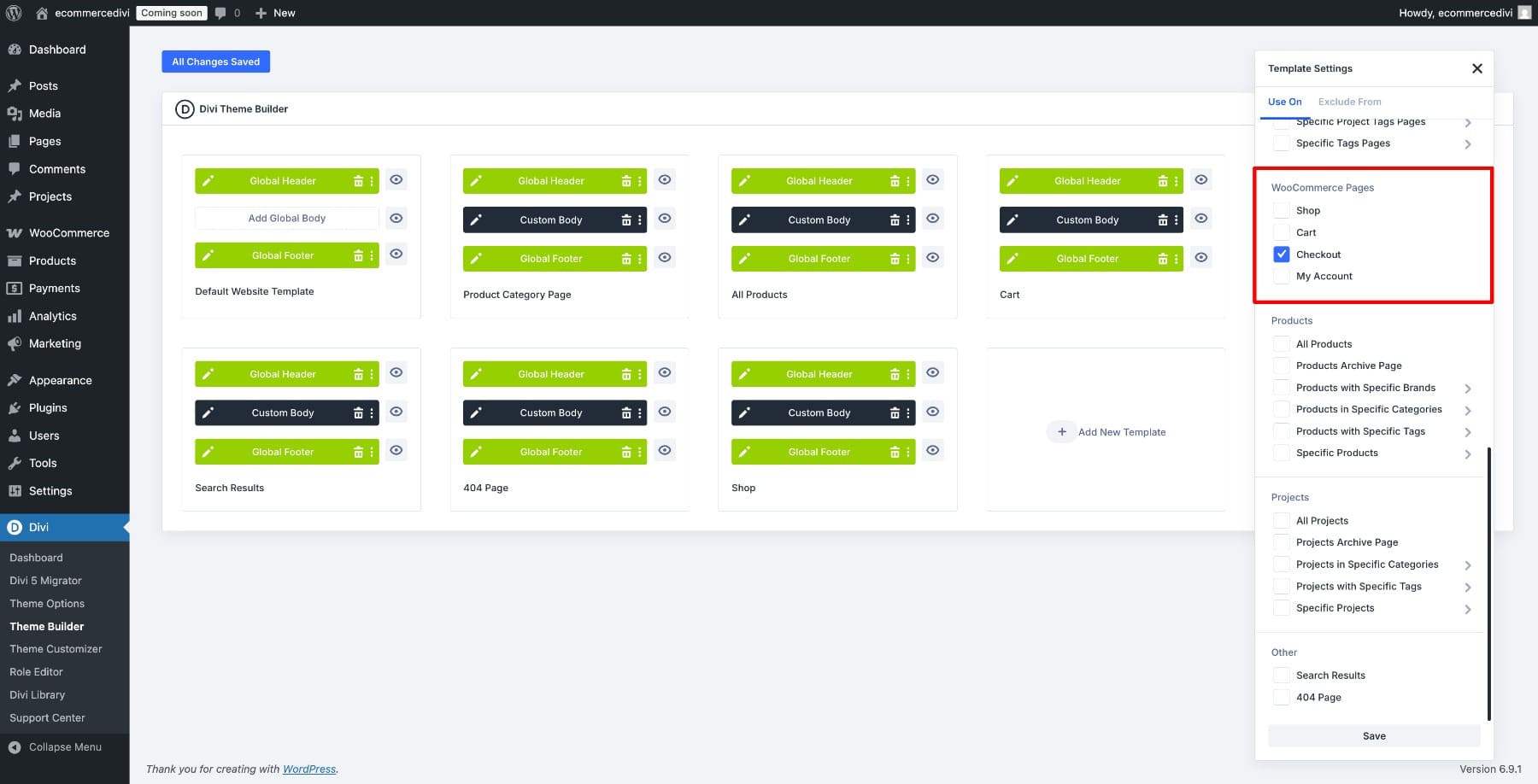The height and width of the screenshot is (784, 1538).
Task: Click the Divi logo in Theme Builder header
Action: [185, 109]
